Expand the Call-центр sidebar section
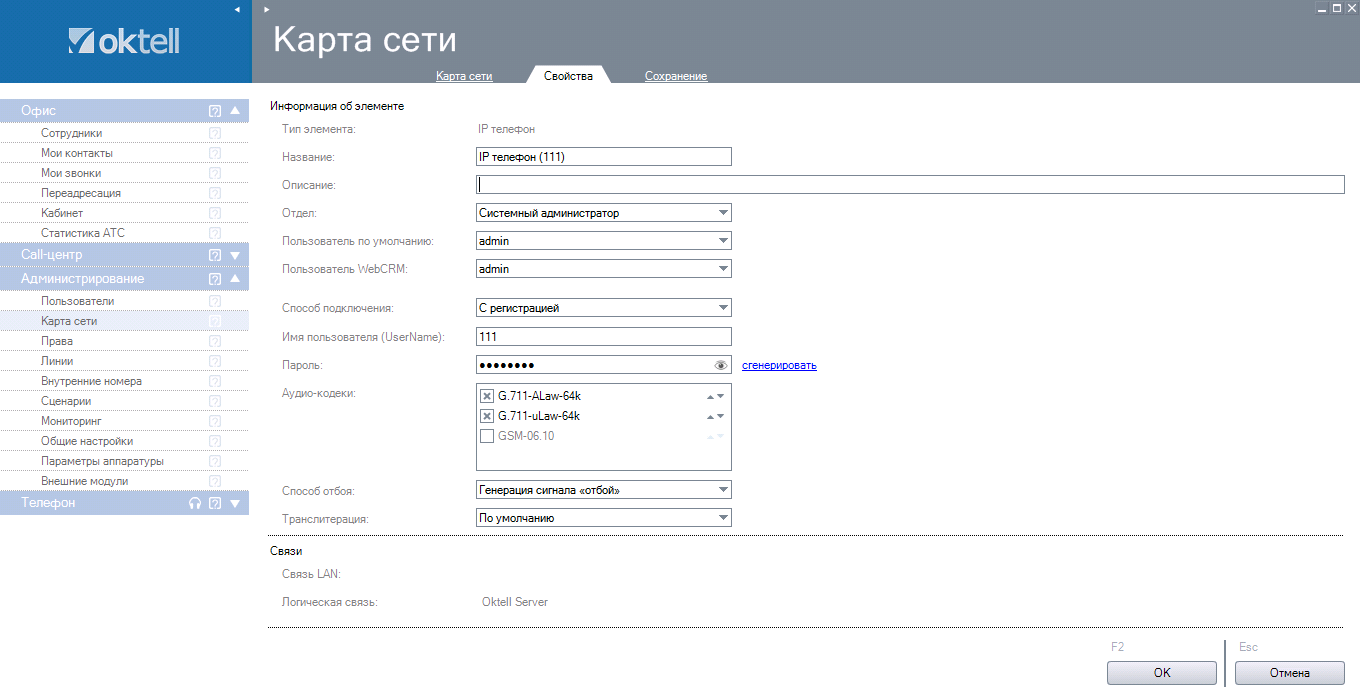 [235, 255]
